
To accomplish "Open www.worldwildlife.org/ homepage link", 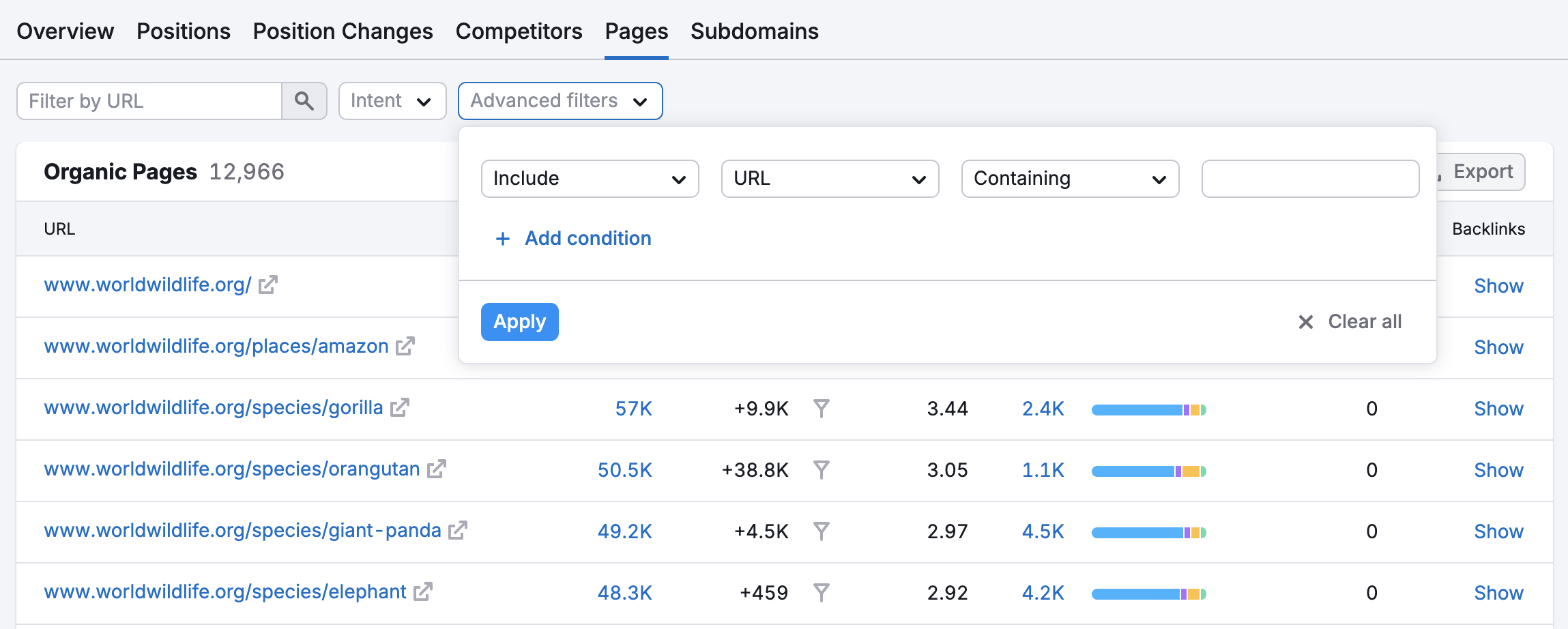I will [148, 284].
